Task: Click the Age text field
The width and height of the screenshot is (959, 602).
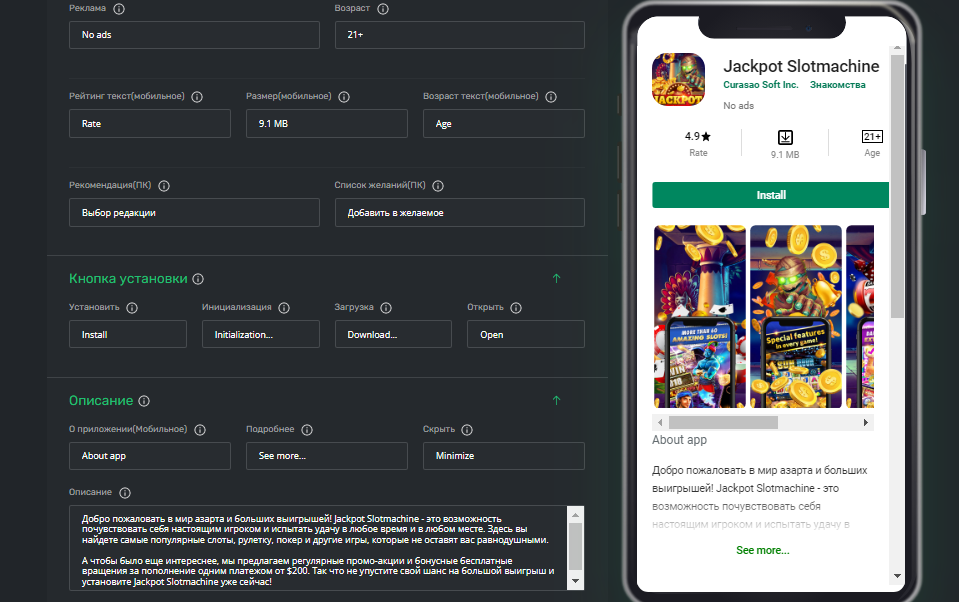Action: point(504,124)
